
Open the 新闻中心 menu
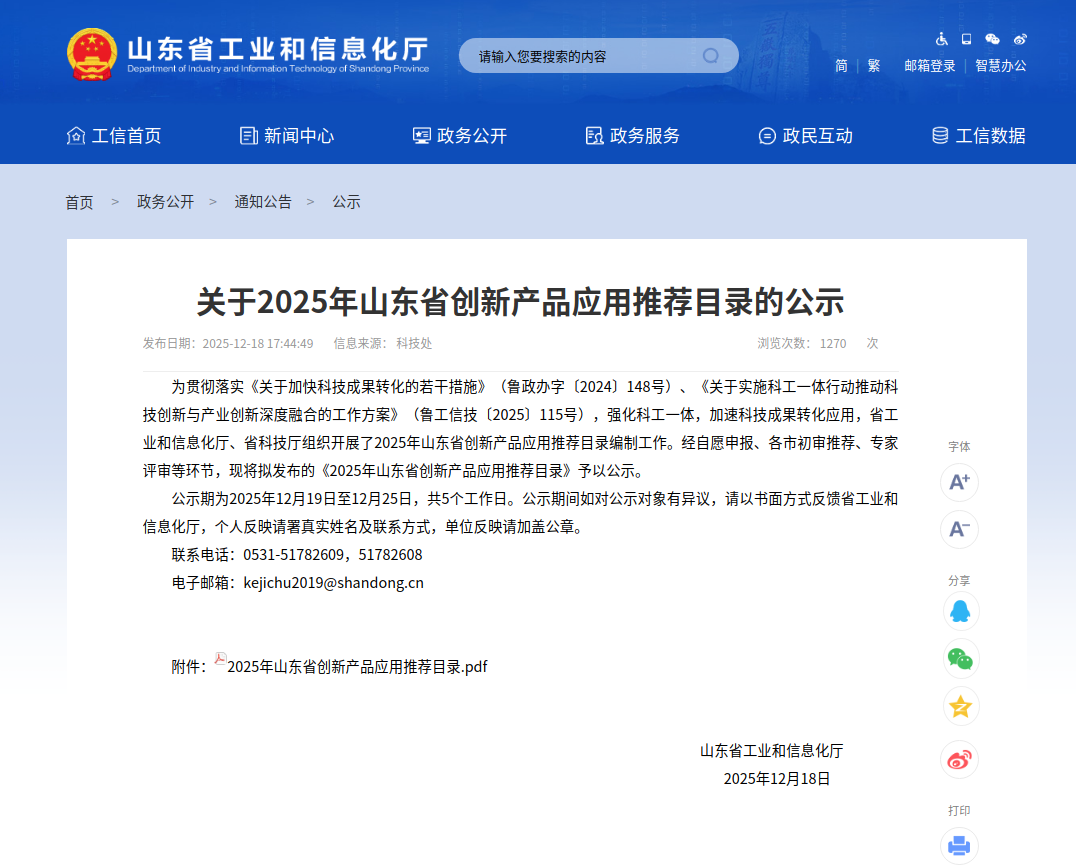pyautogui.click(x=289, y=136)
